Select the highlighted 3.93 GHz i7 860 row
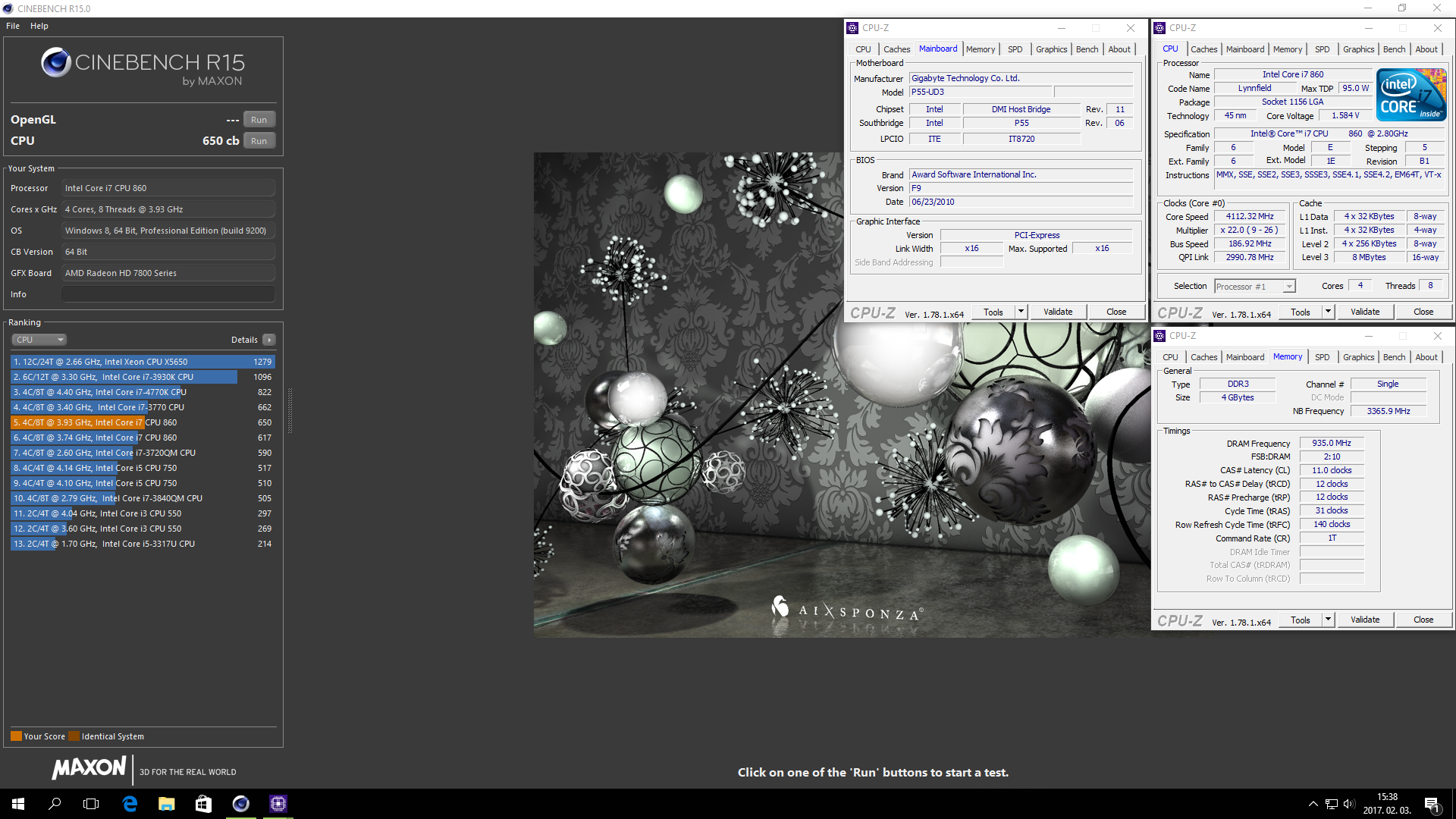1456x819 pixels. point(143,422)
